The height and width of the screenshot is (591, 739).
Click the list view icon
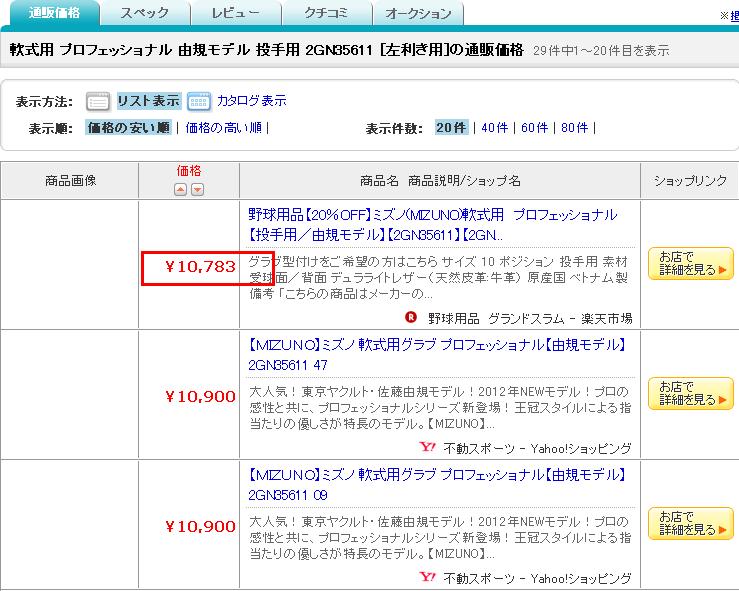click(x=98, y=101)
